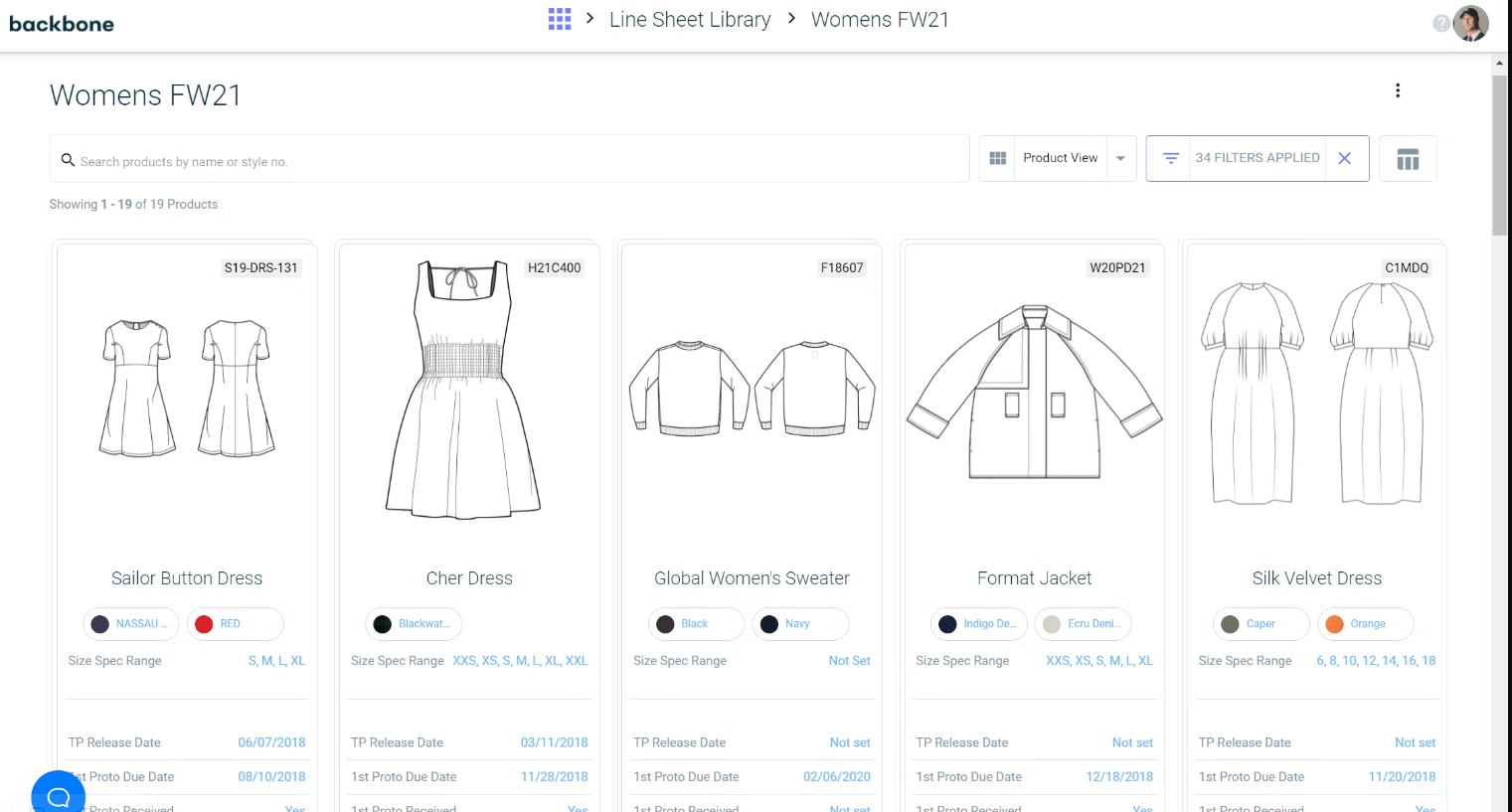Click the Womens FW21 breadcrumb
The width and height of the screenshot is (1512, 812).
(x=880, y=20)
